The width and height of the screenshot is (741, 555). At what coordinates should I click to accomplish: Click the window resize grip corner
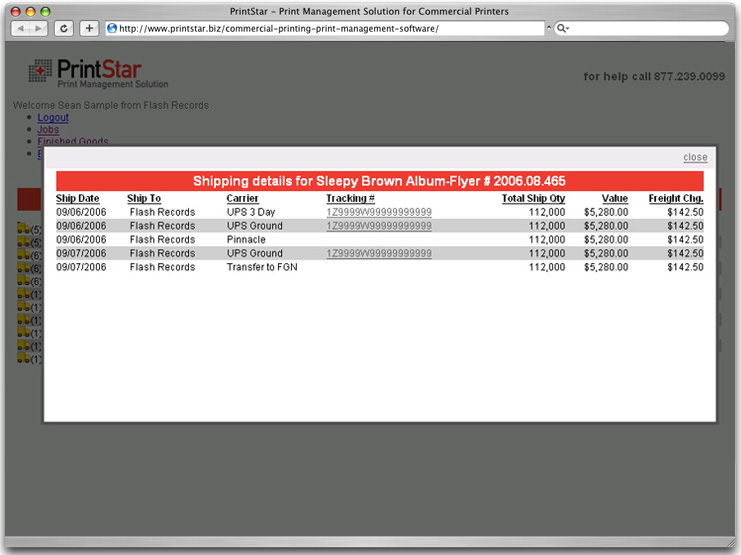tap(731, 543)
